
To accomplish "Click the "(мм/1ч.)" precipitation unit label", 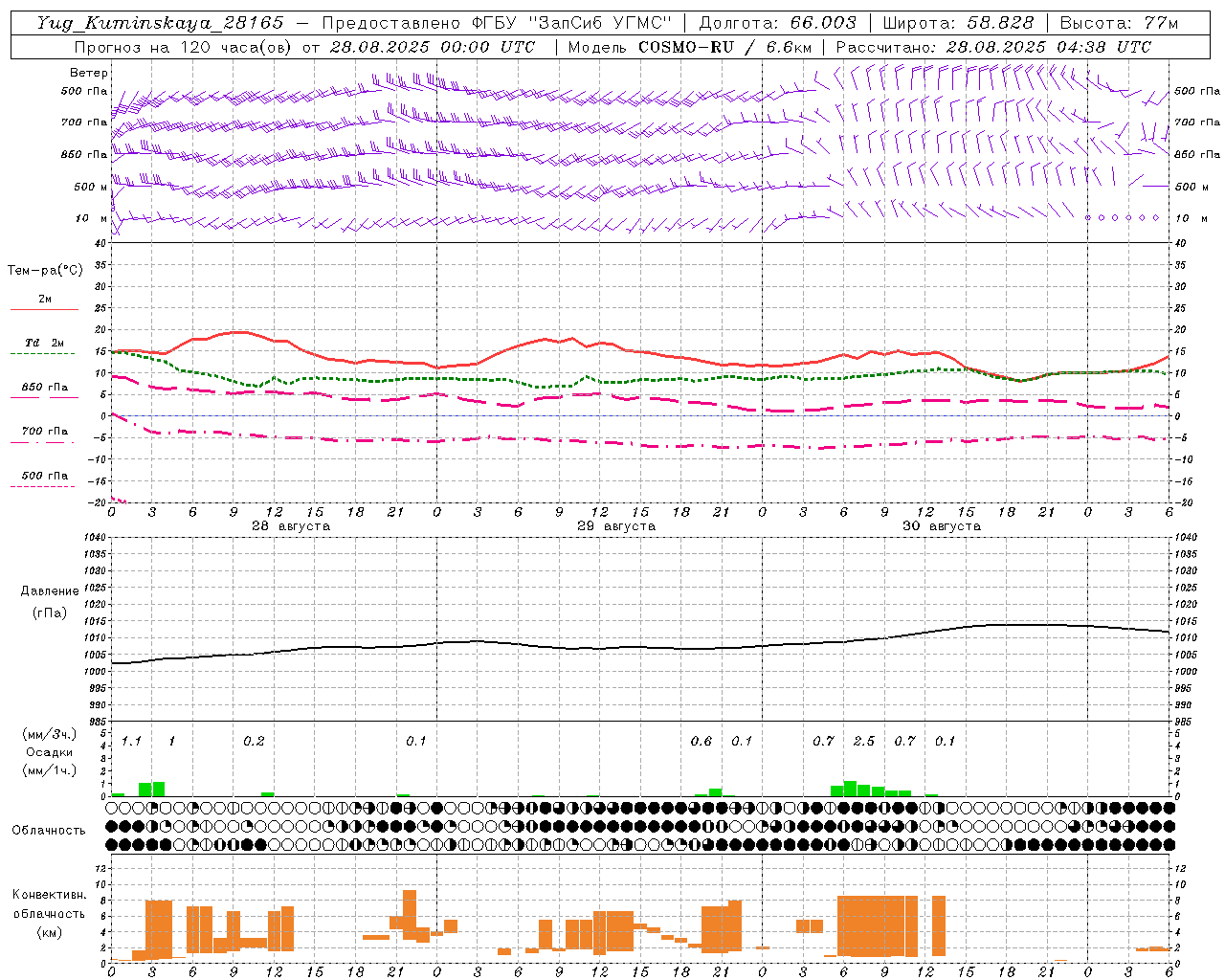I will click(50, 770).
